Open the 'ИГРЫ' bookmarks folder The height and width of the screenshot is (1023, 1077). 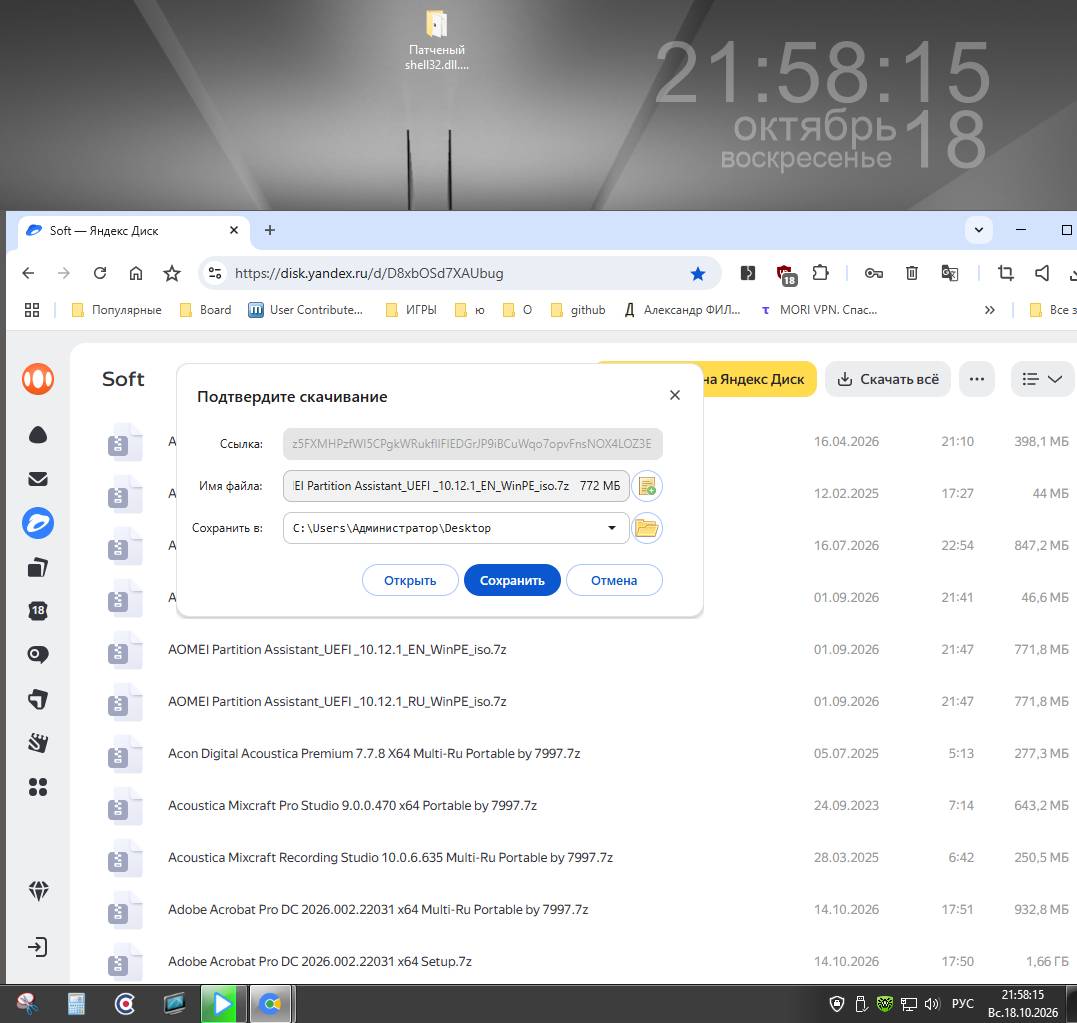(x=411, y=310)
